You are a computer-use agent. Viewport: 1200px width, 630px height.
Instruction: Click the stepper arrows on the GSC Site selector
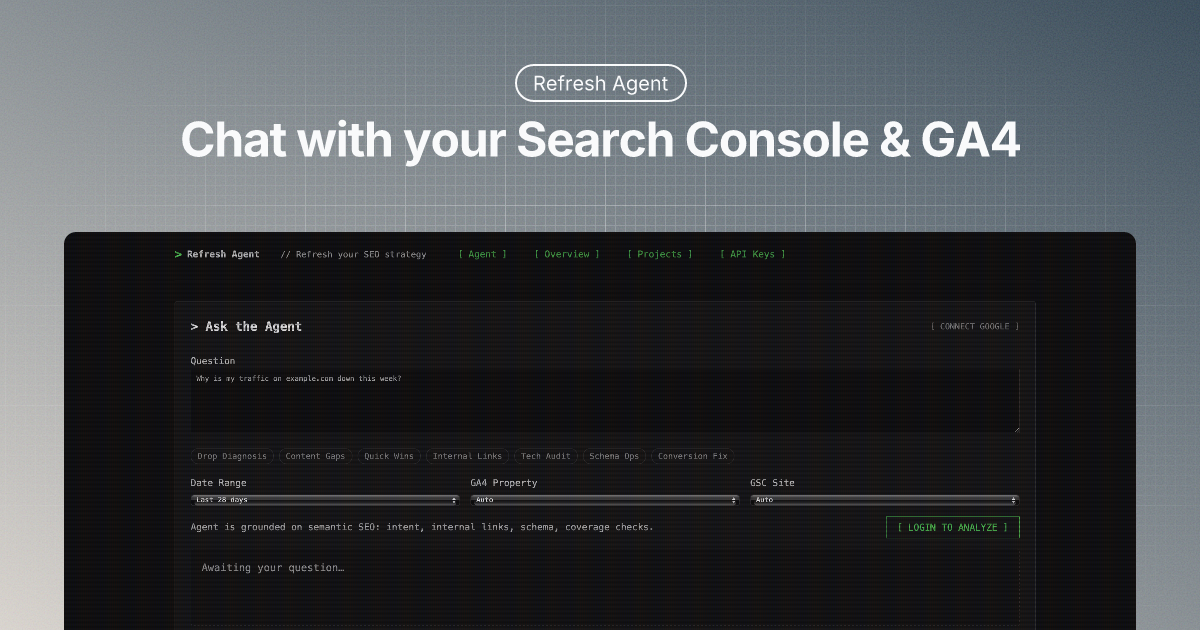1013,500
